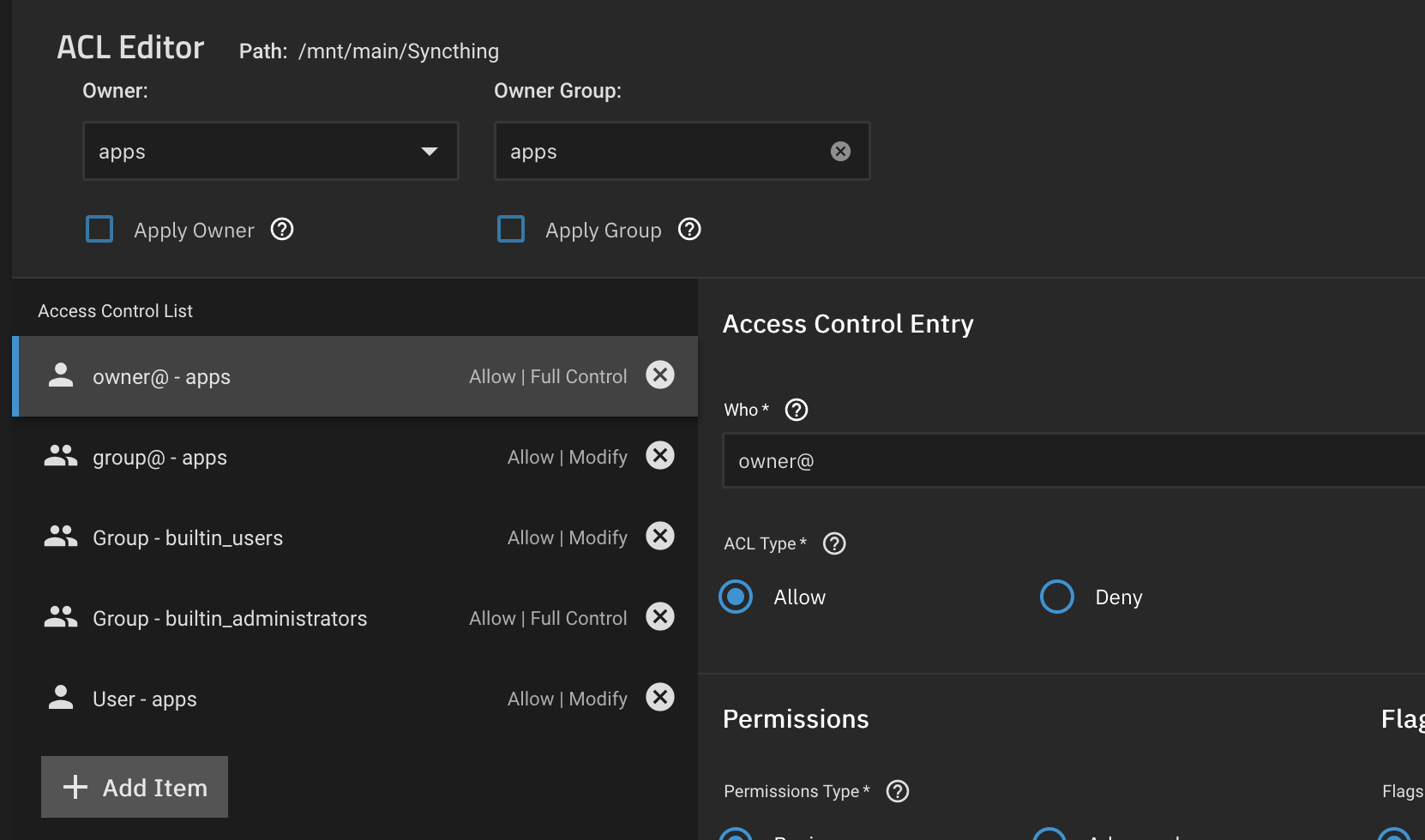Image resolution: width=1425 pixels, height=840 pixels.
Task: Remove the User - apps entry
Action: click(660, 697)
